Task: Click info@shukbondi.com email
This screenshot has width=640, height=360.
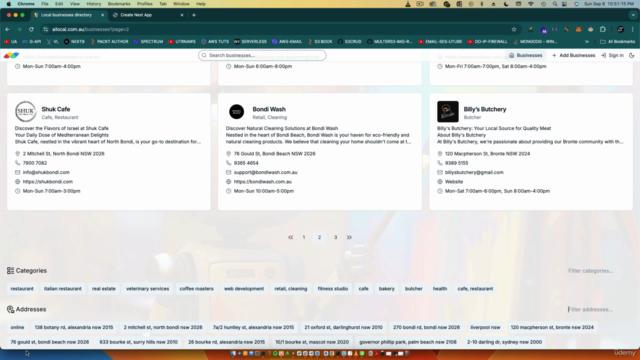Action: pyautogui.click(x=46, y=172)
